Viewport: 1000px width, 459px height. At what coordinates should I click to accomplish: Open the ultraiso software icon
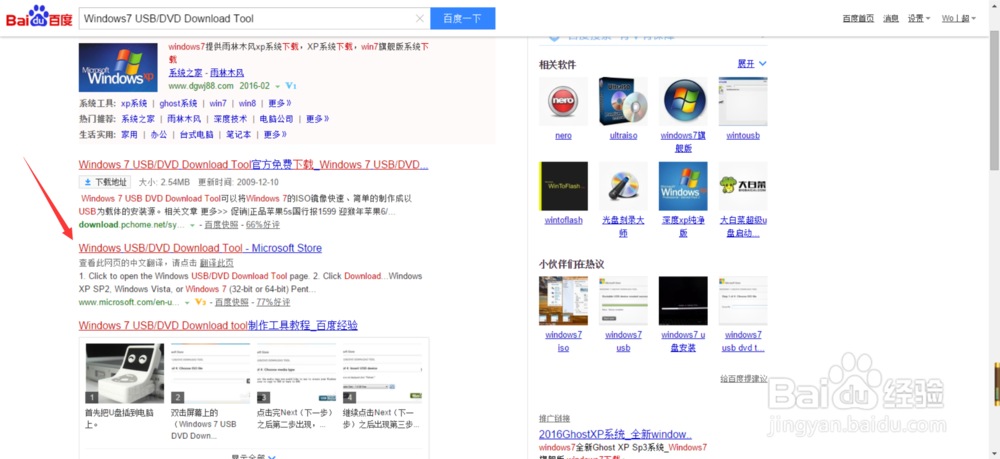click(623, 101)
